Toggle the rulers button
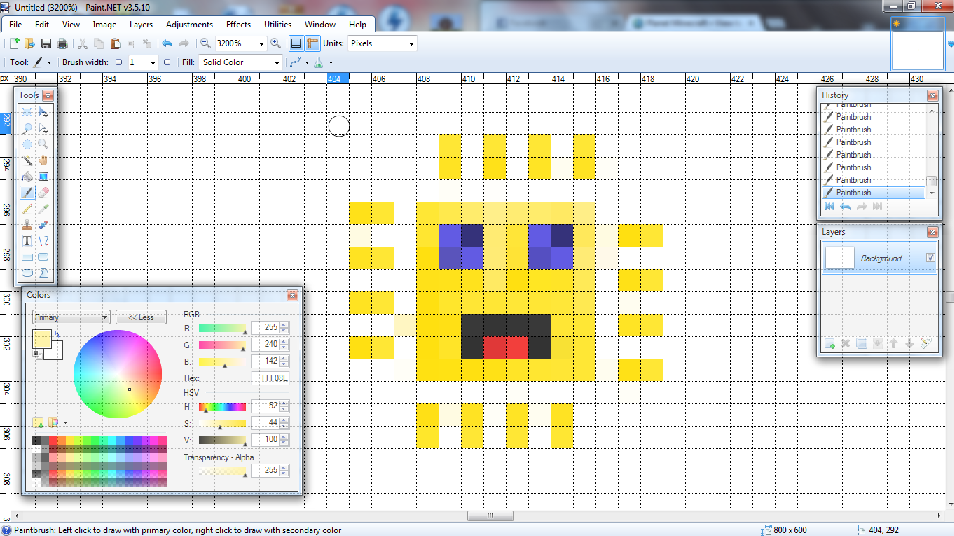This screenshot has width=954, height=536. click(x=312, y=43)
